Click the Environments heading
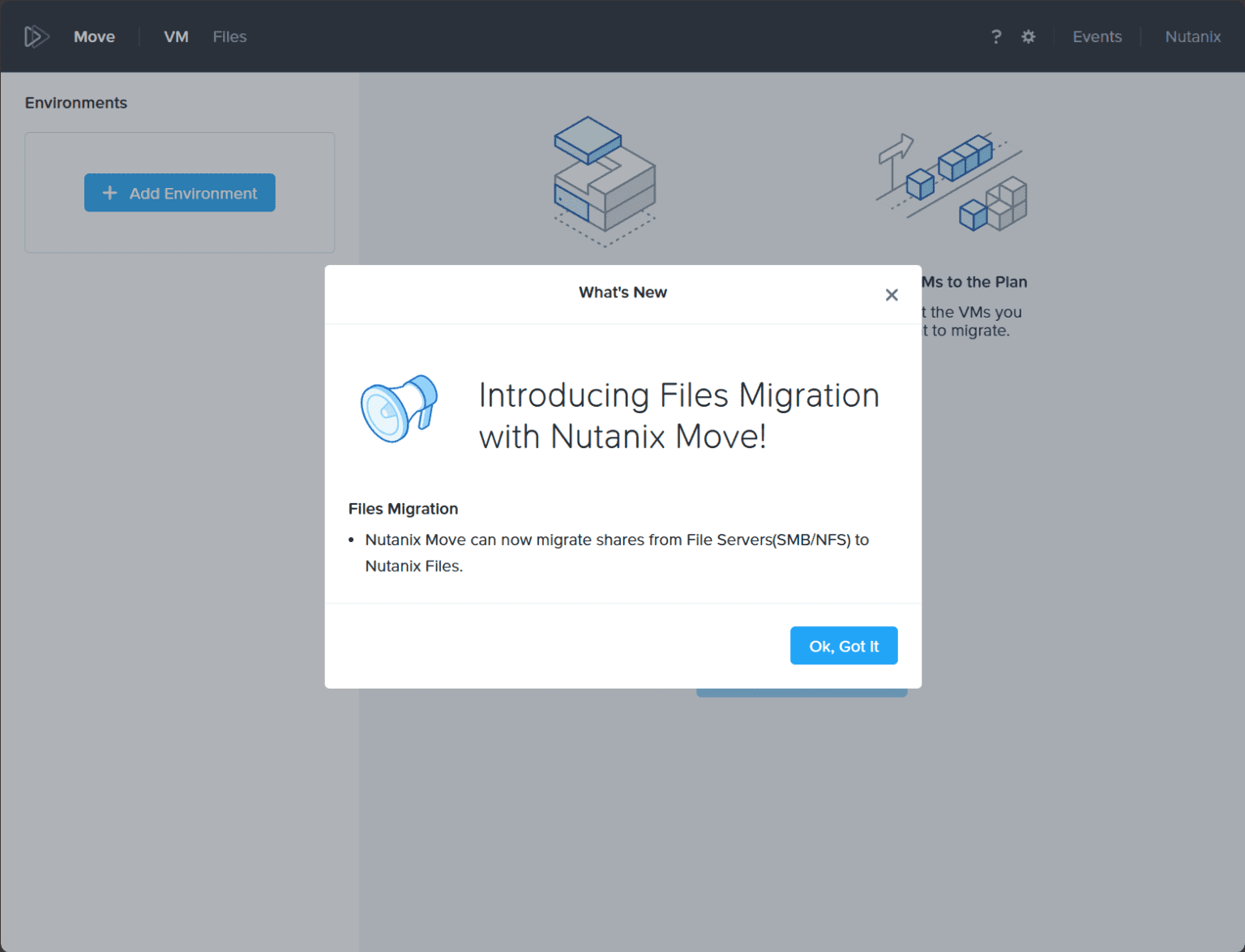 pyautogui.click(x=75, y=103)
